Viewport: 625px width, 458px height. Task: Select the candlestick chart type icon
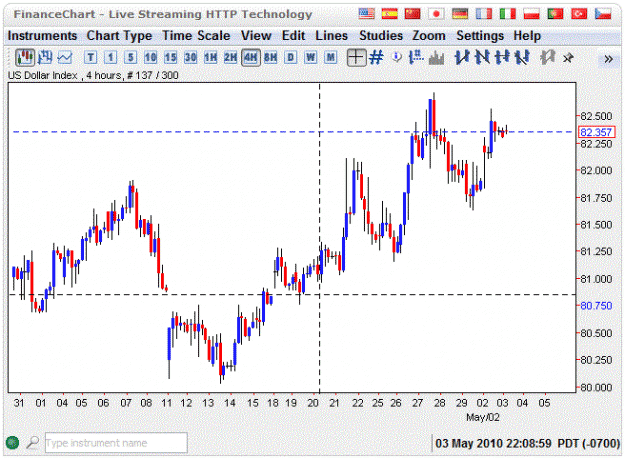24,58
